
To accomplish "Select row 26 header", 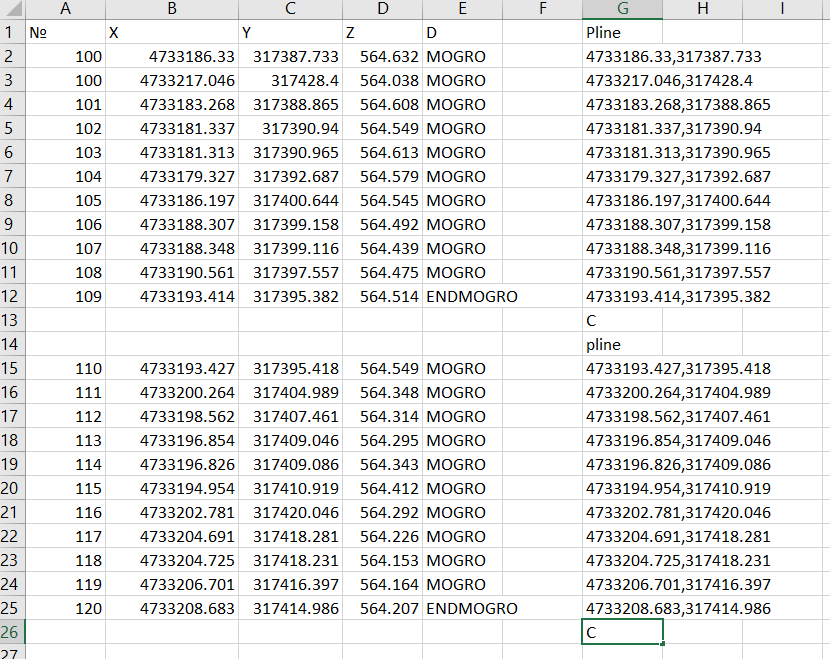I will click(x=12, y=632).
